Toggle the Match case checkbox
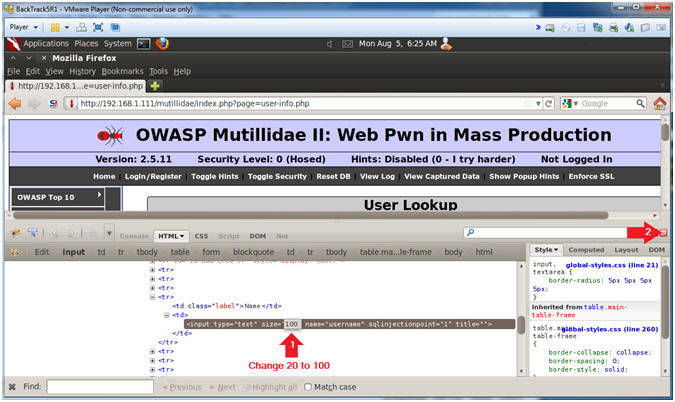Screen dimensions: 675x402 [x=308, y=387]
